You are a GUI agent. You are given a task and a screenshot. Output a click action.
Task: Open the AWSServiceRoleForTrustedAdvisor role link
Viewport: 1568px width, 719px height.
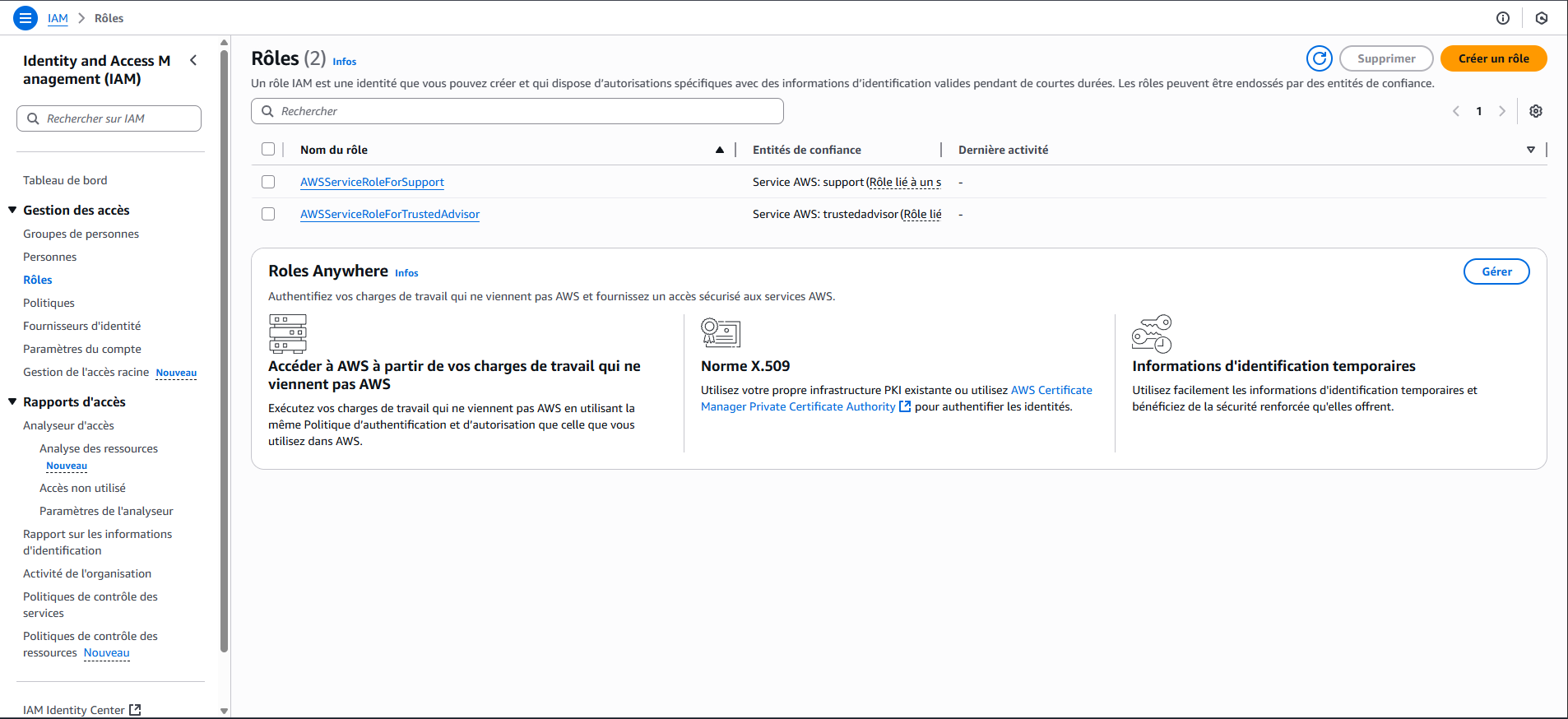click(389, 214)
